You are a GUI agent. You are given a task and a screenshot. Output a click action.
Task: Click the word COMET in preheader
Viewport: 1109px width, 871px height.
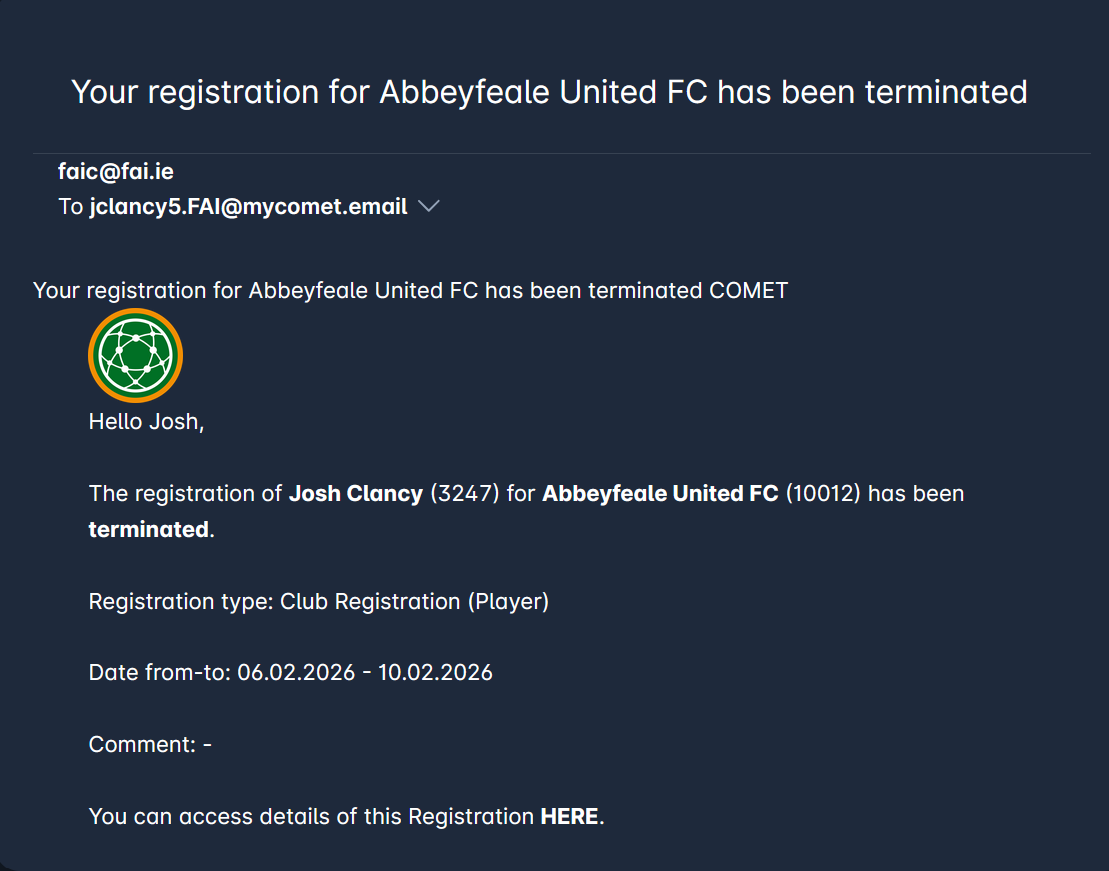[748, 291]
